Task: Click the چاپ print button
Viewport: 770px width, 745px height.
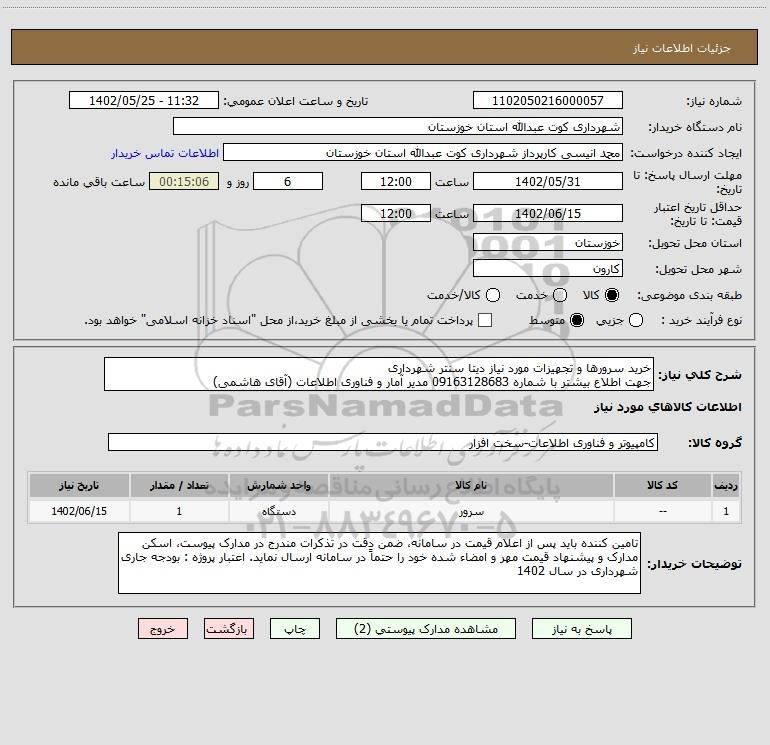Action: click(295, 629)
